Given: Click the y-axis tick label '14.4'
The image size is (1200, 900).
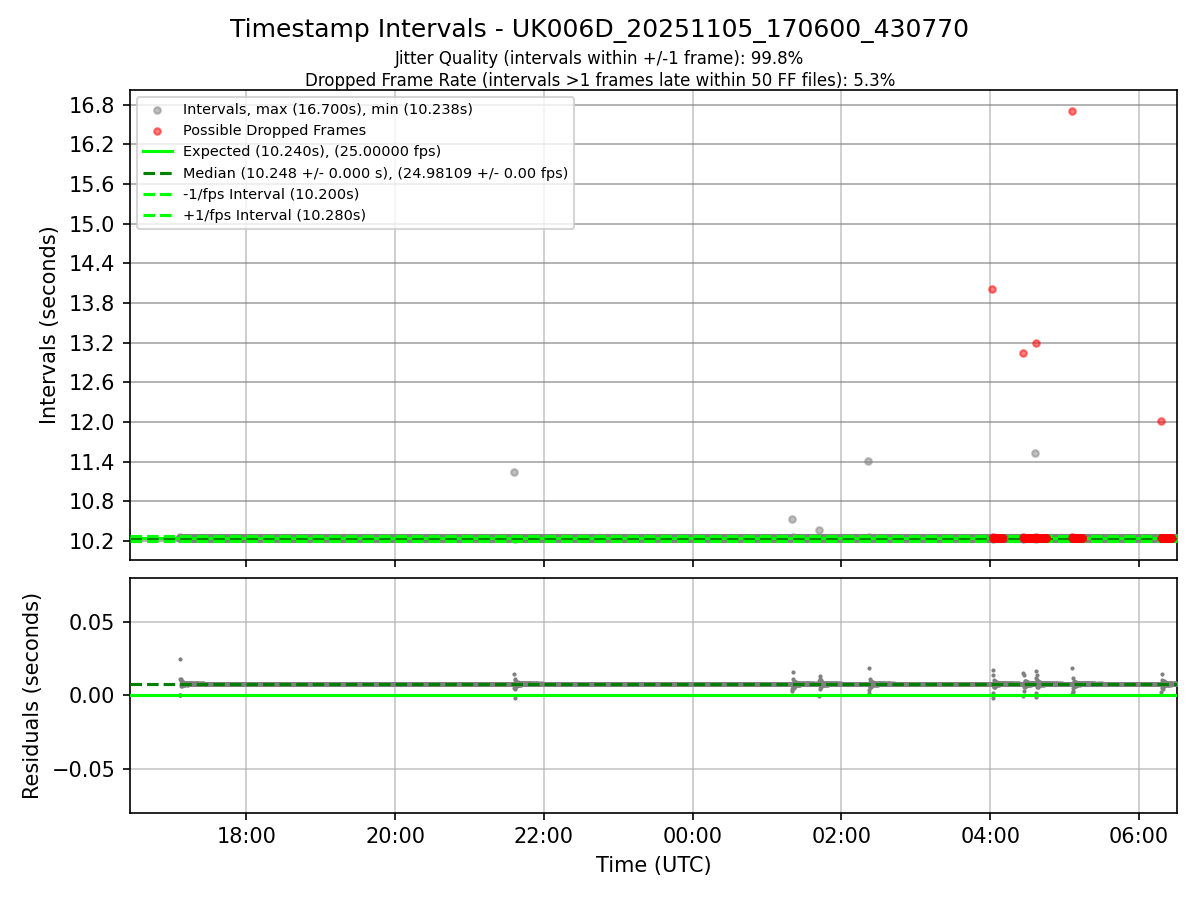Looking at the screenshot, I should [x=93, y=264].
